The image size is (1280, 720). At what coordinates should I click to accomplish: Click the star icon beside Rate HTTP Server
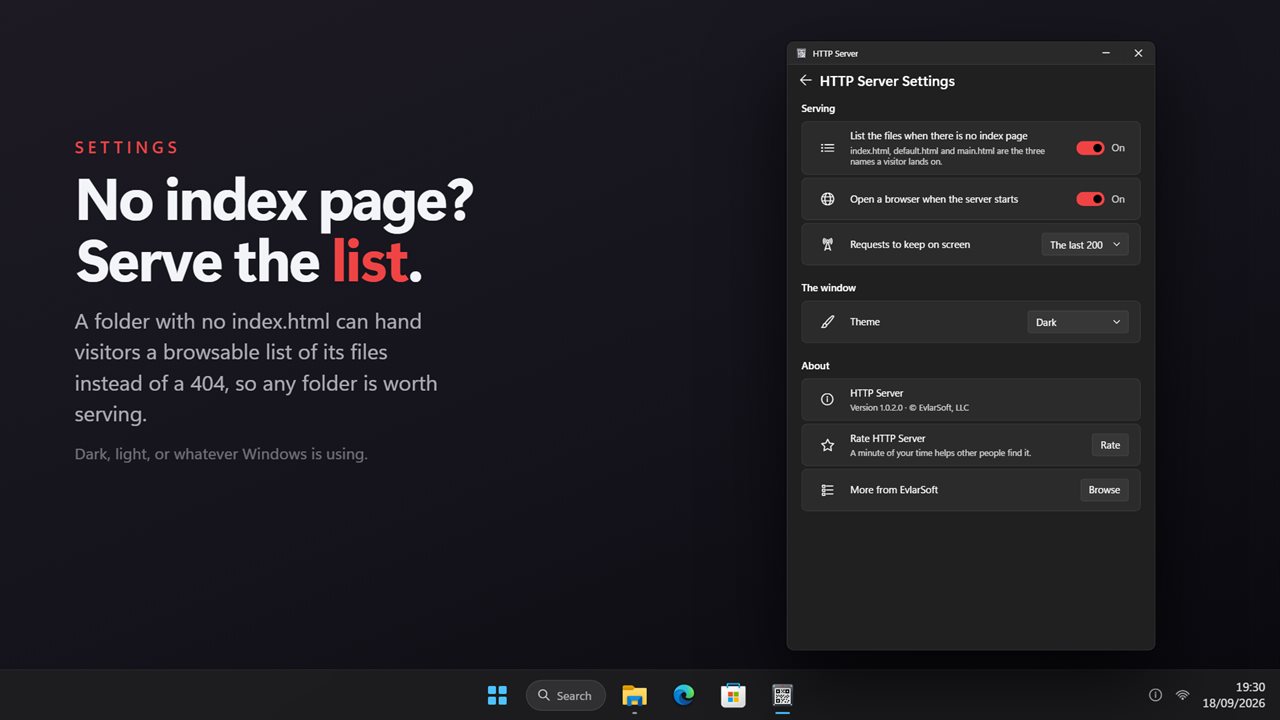point(827,445)
